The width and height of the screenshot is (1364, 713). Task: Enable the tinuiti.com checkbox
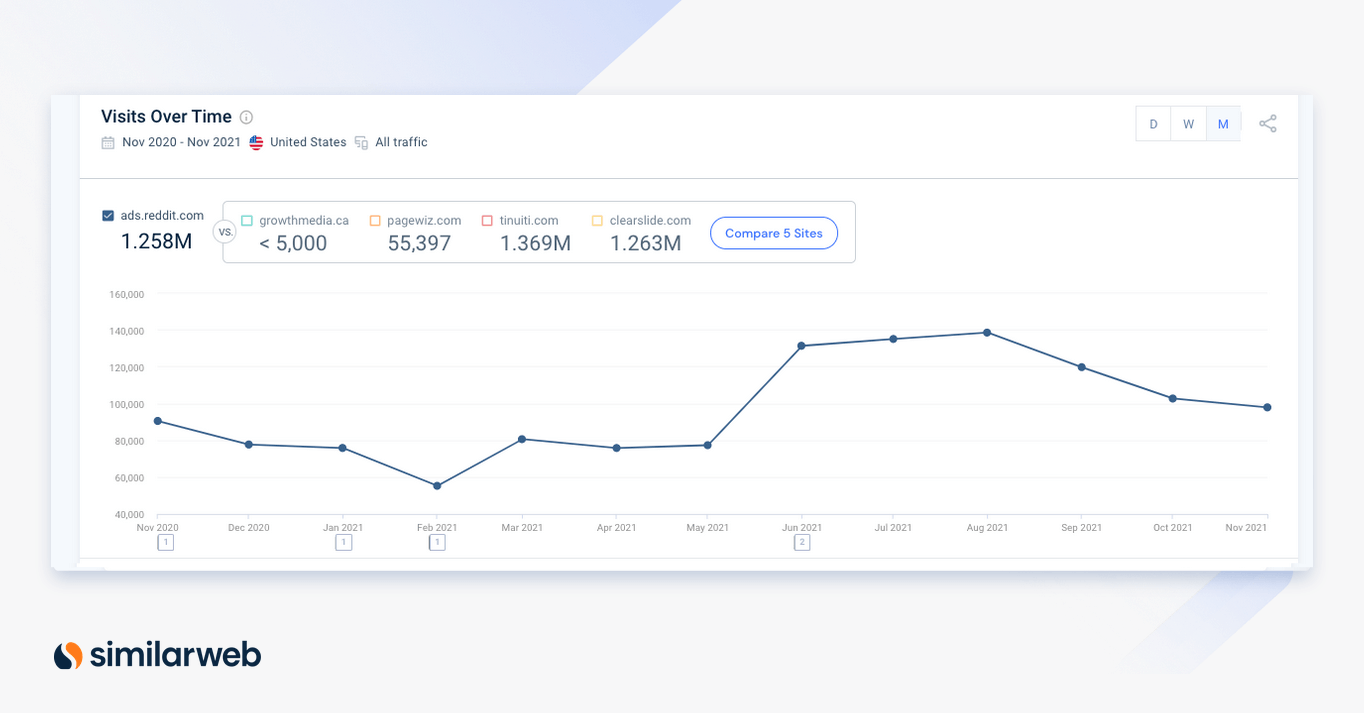[487, 220]
